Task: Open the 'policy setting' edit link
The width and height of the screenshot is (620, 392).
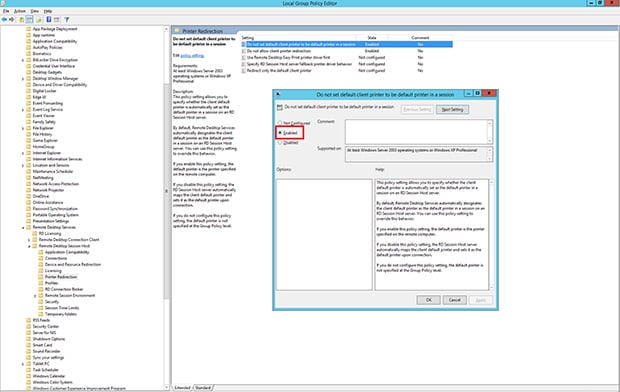Action: click(192, 56)
